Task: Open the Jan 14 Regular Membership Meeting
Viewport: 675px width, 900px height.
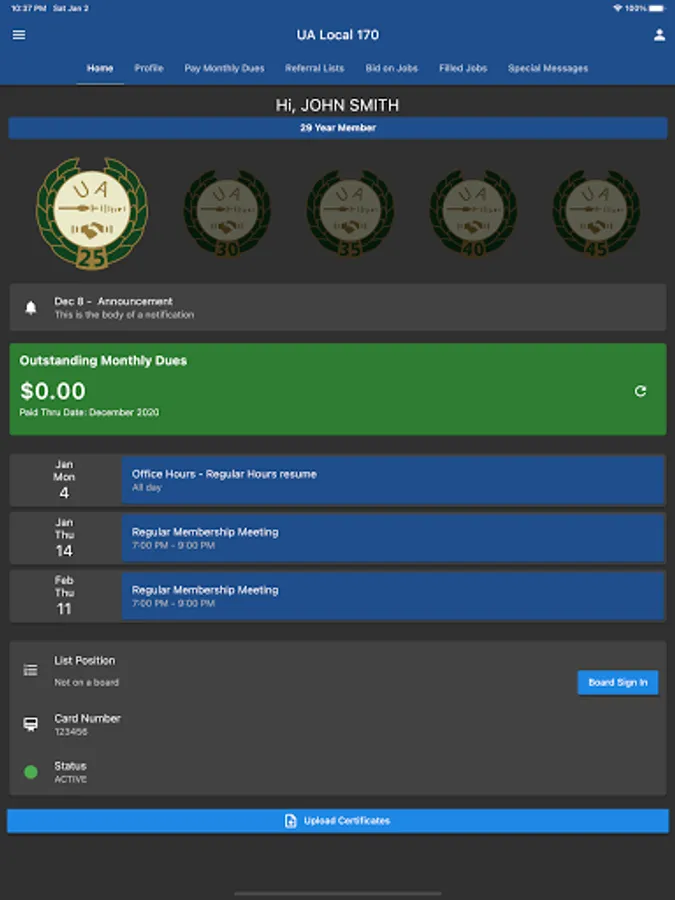Action: coord(393,538)
